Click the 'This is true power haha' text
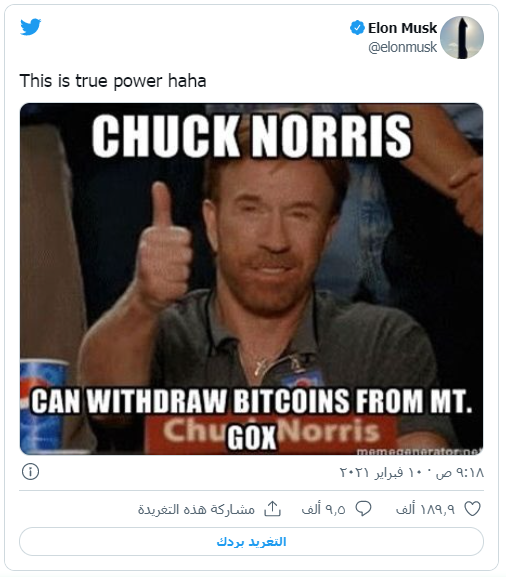The height and width of the screenshot is (577, 506). click(113, 81)
